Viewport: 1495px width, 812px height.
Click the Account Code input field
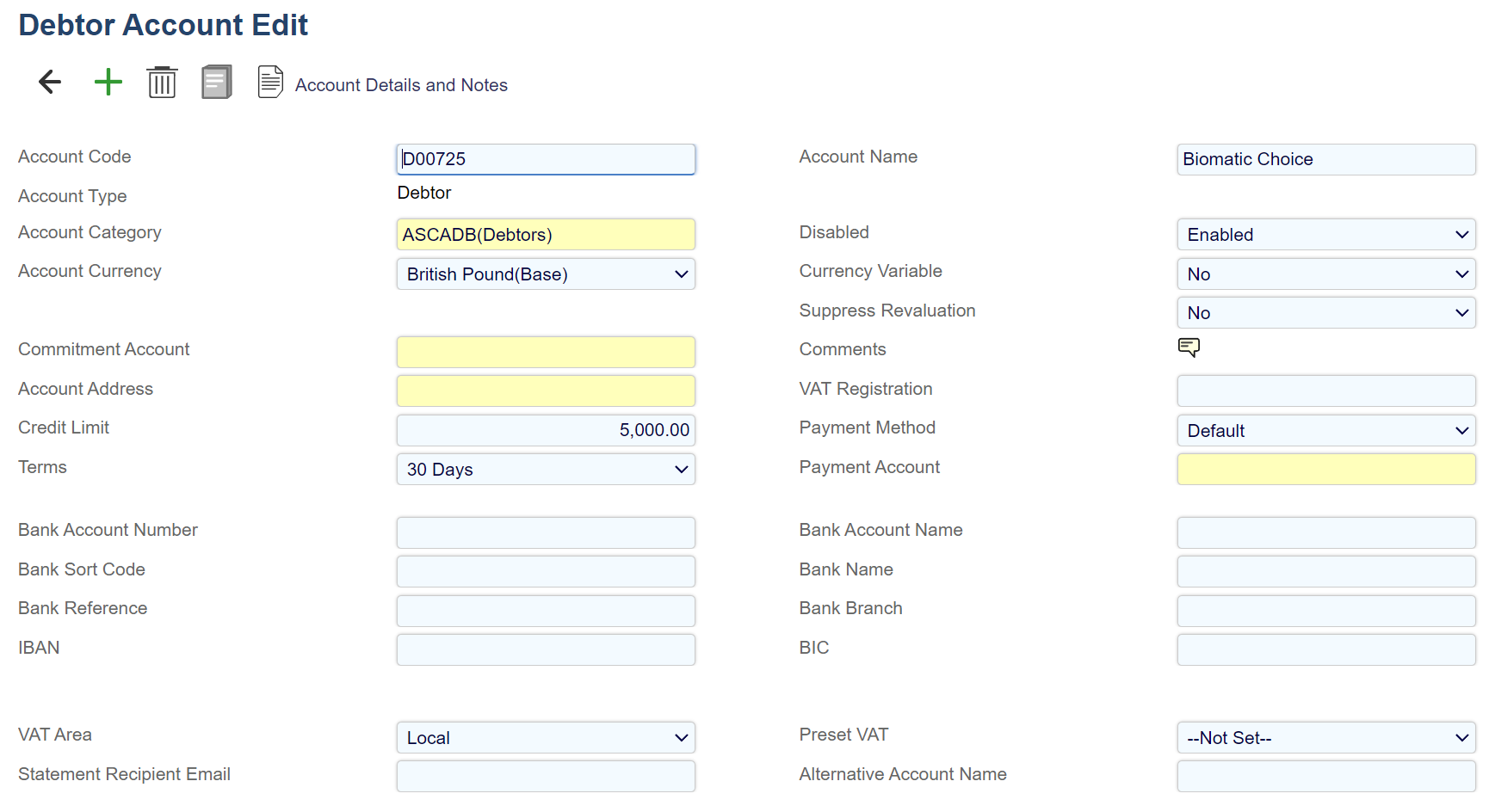click(546, 159)
